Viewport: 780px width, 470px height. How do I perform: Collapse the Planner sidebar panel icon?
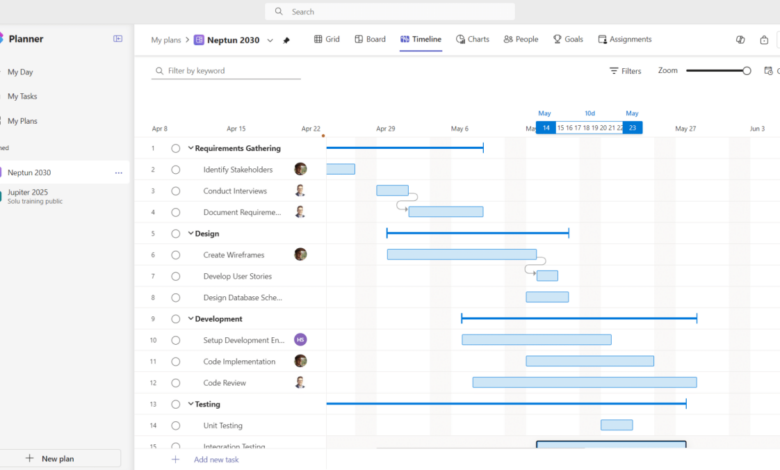[118, 39]
